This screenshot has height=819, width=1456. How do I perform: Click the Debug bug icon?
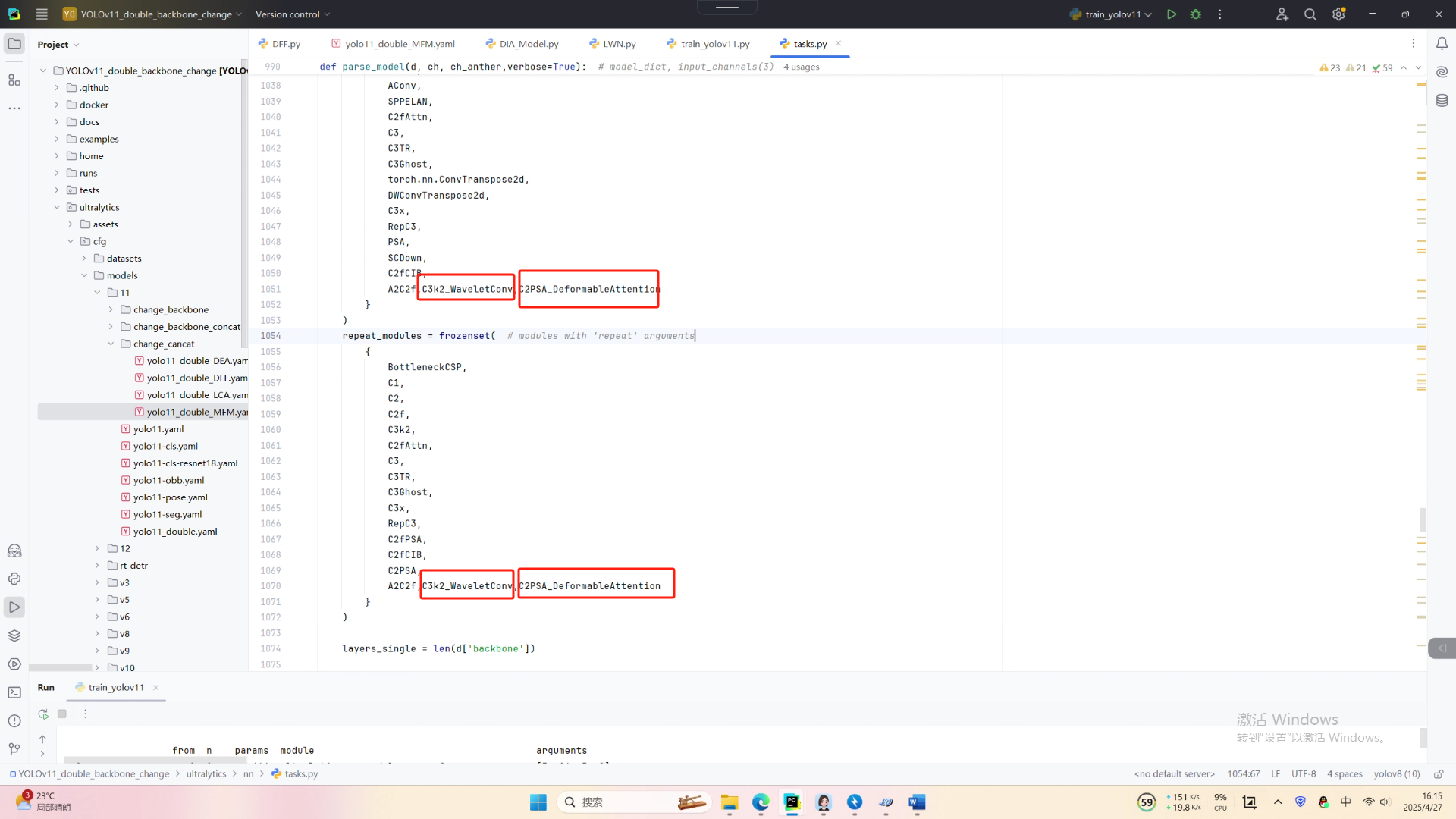pyautogui.click(x=1196, y=14)
